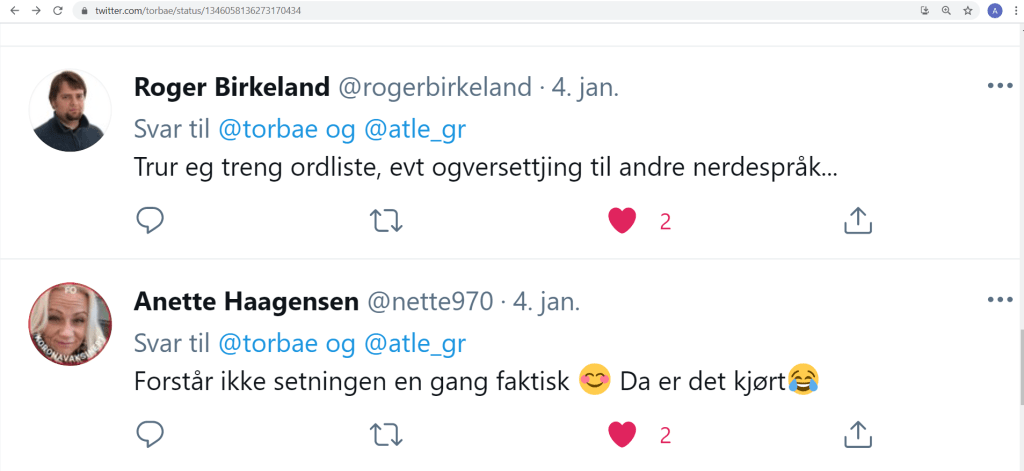Screen dimensions: 1024x471
Task: Unlike Anette Haagensen's tweet with the heart
Action: [x=622, y=433]
